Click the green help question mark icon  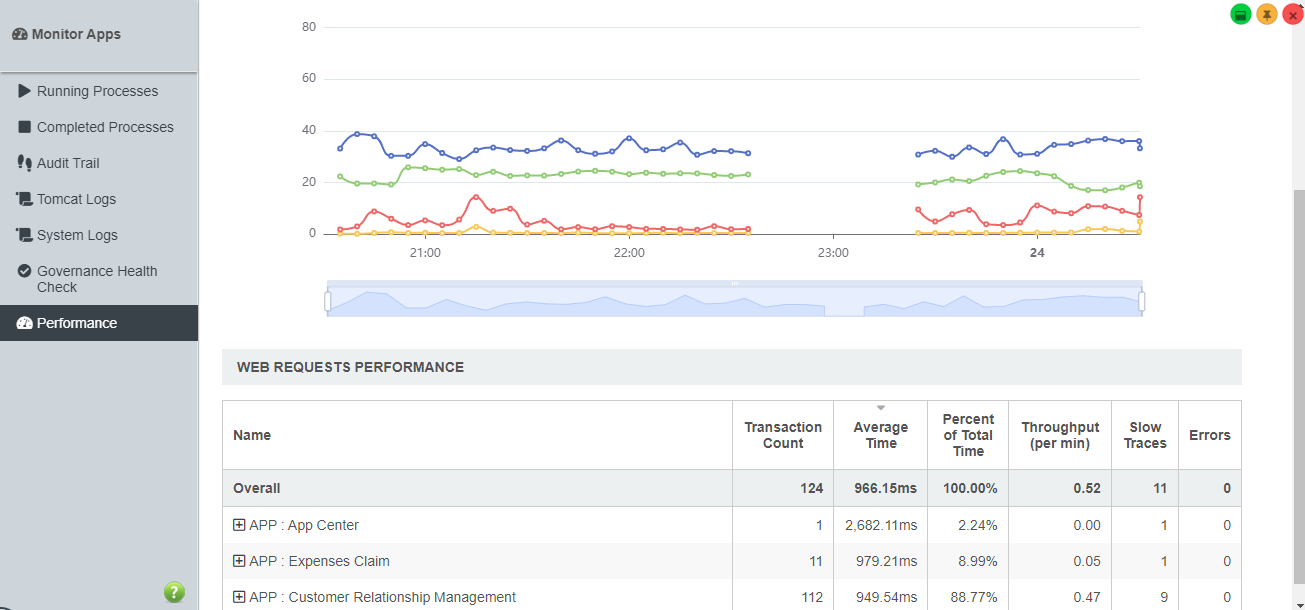[174, 592]
